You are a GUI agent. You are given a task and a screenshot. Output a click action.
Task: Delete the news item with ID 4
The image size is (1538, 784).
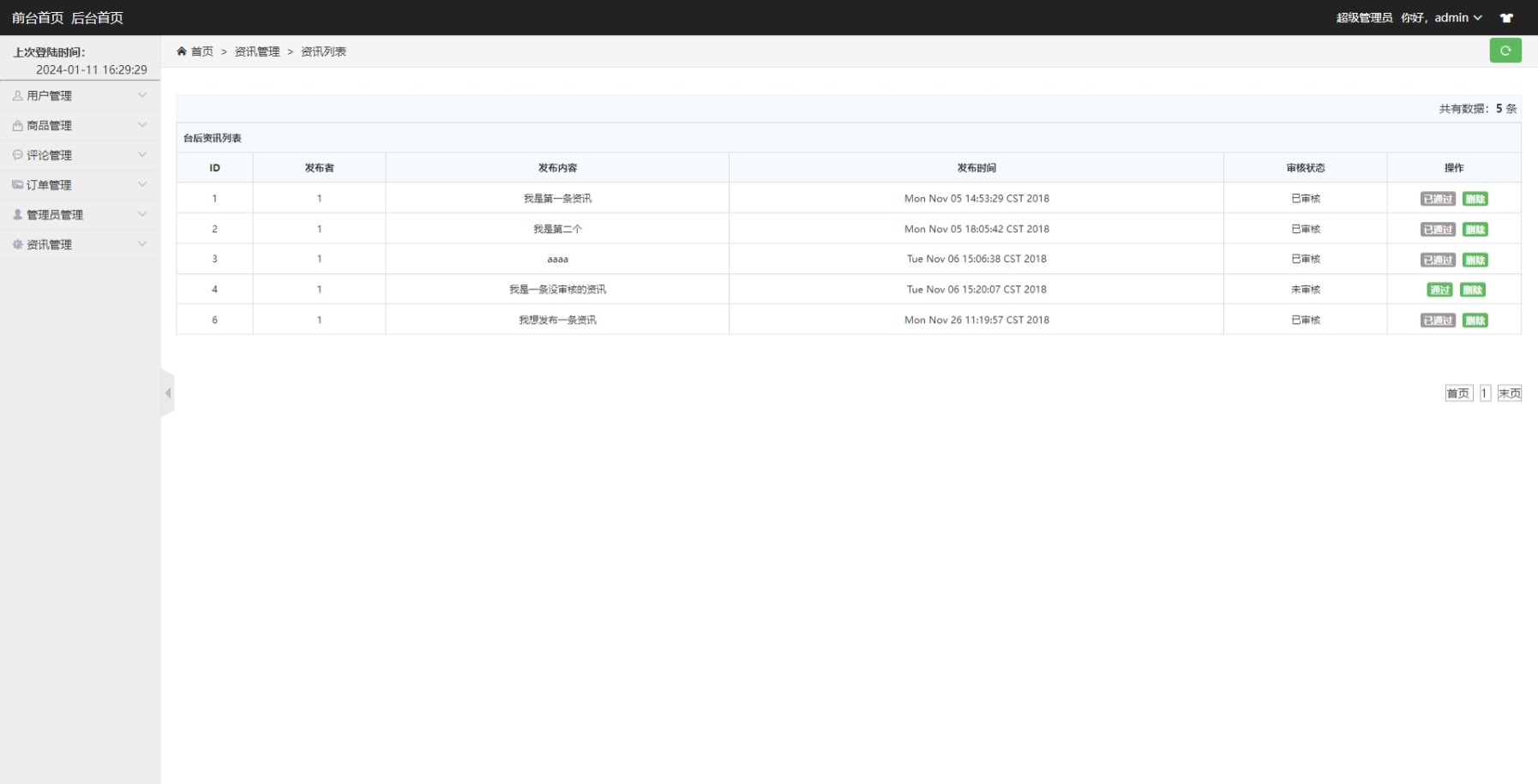(x=1473, y=290)
